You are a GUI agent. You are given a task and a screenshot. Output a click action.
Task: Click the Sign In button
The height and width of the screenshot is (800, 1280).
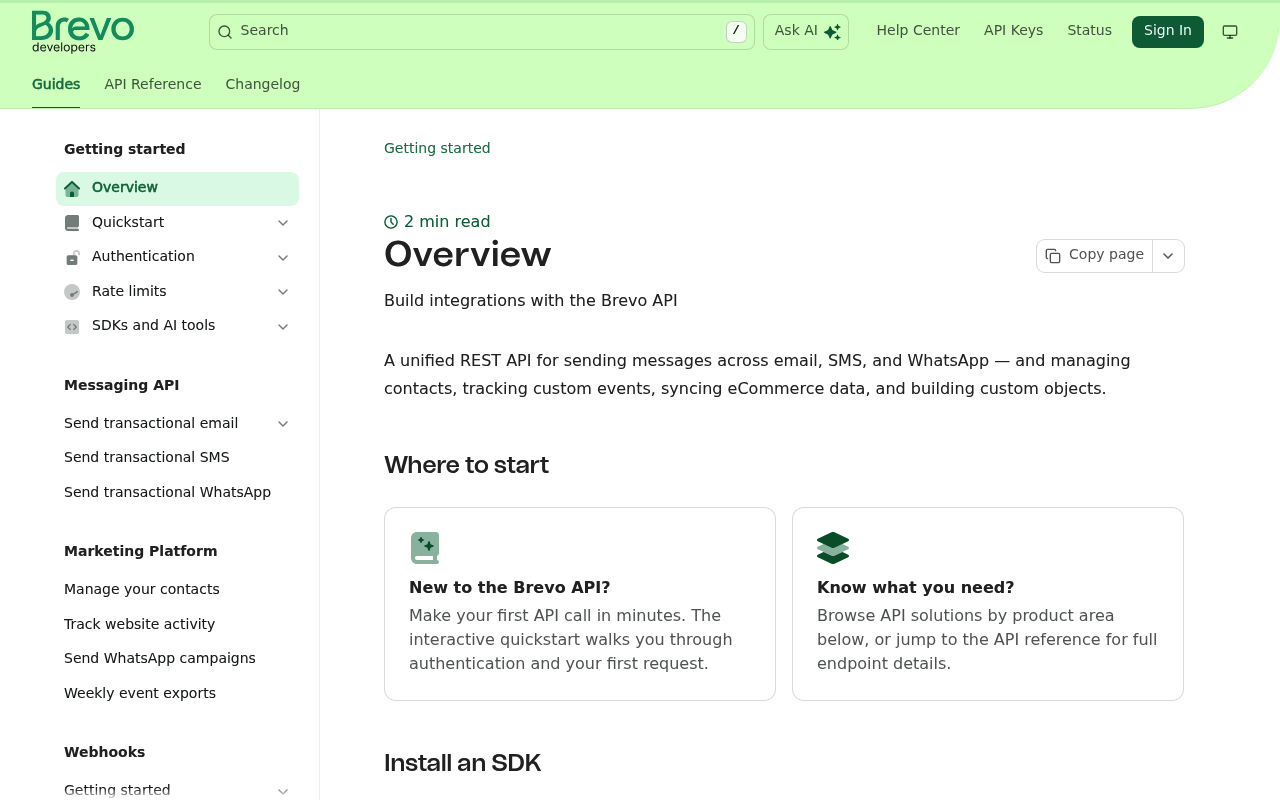pyautogui.click(x=1168, y=31)
